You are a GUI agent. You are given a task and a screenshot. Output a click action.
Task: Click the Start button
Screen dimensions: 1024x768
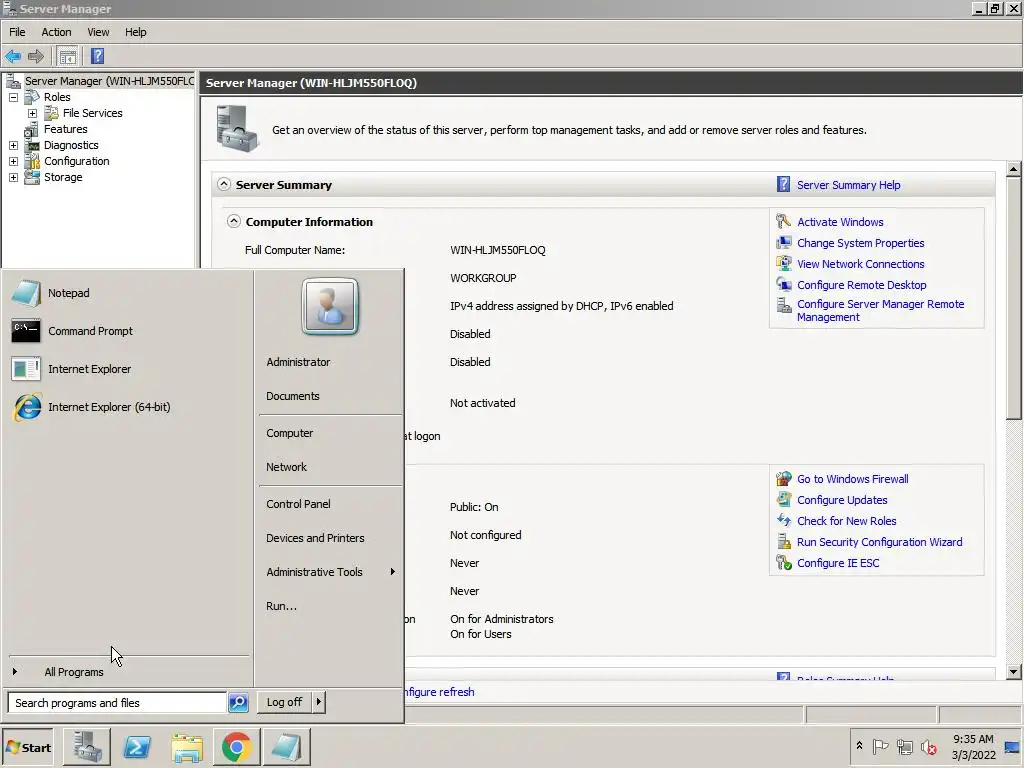27,748
